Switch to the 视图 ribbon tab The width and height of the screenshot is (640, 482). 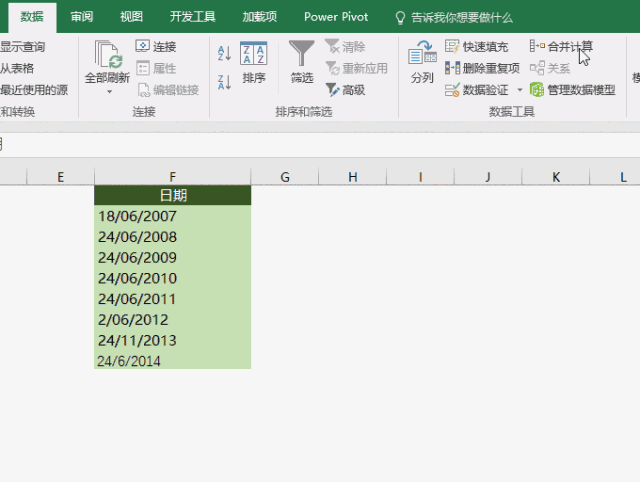point(131,17)
